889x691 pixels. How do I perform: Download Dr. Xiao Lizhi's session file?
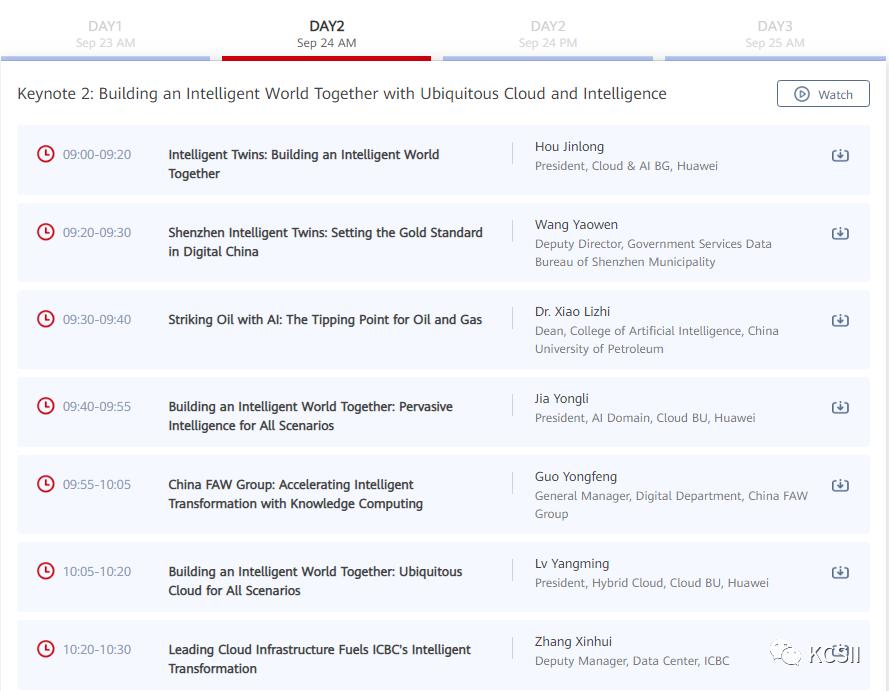tap(840, 320)
